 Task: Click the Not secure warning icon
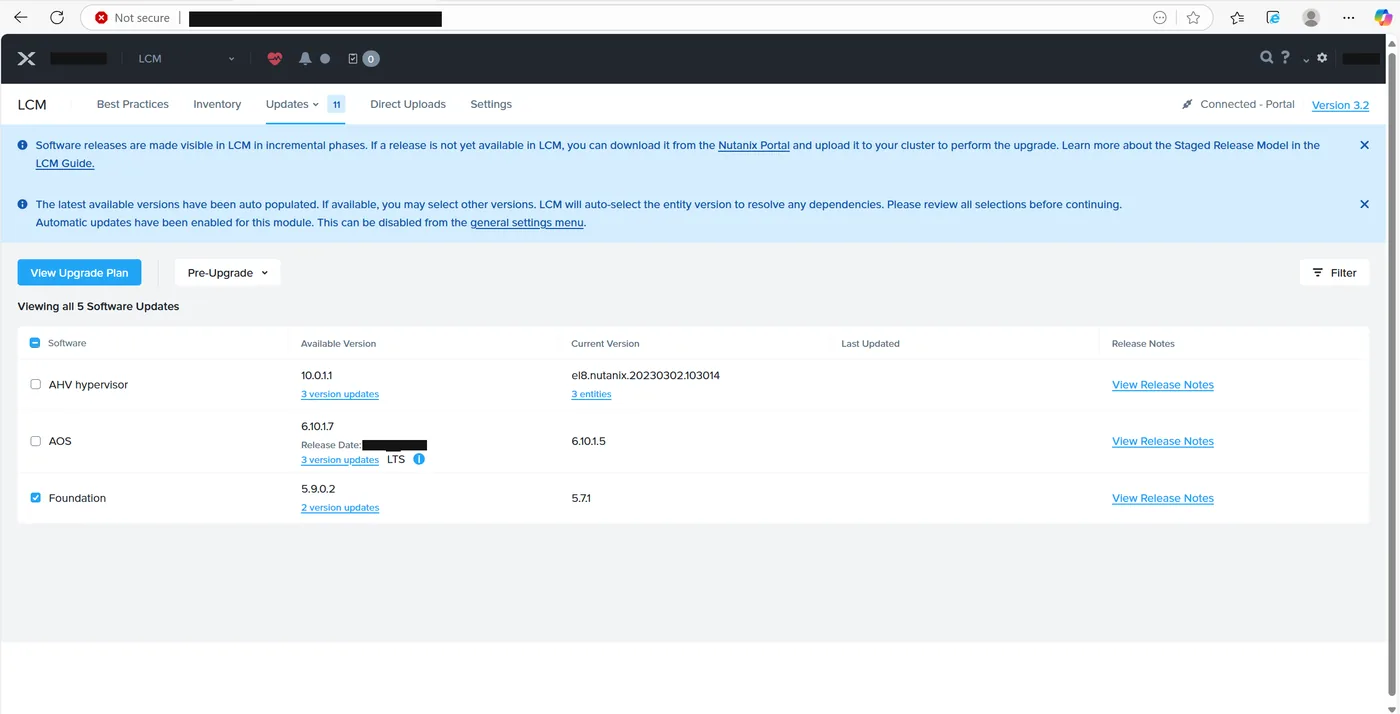[x=101, y=18]
